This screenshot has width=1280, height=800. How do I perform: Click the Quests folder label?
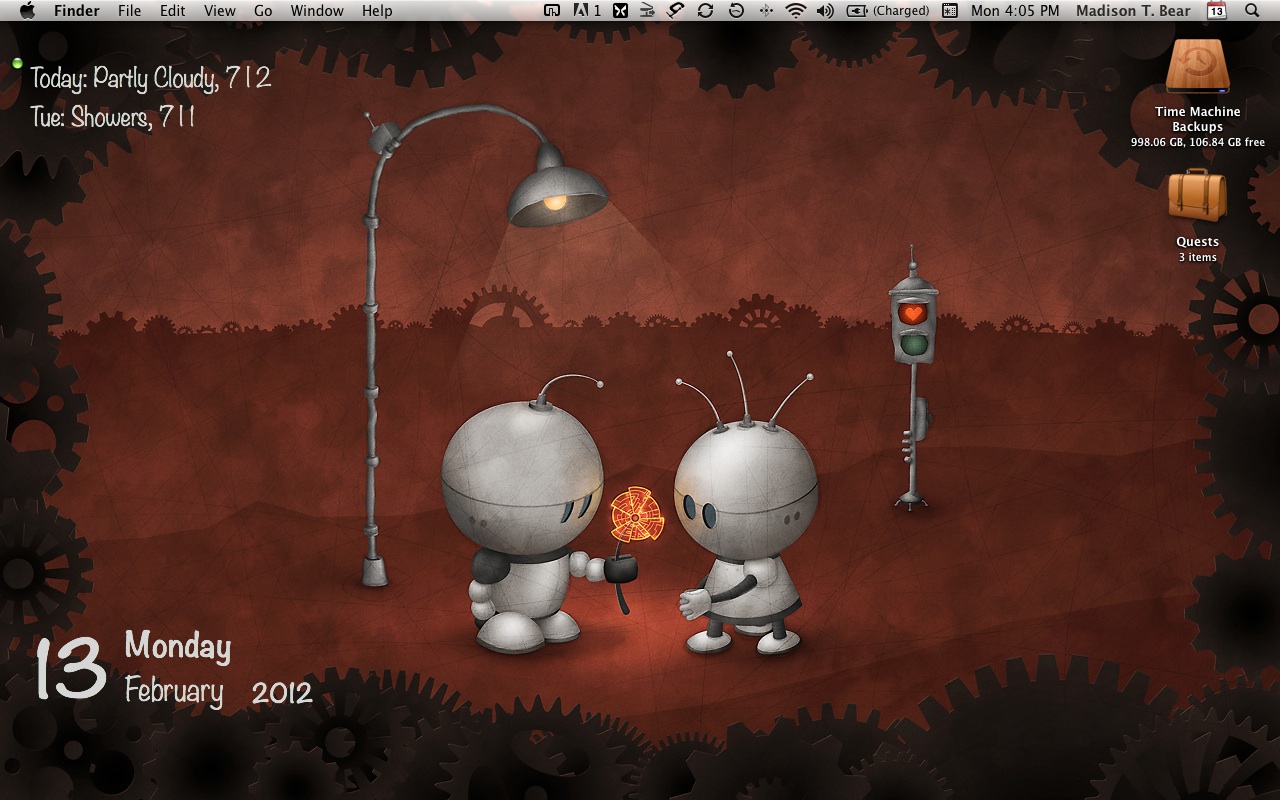[1197, 241]
